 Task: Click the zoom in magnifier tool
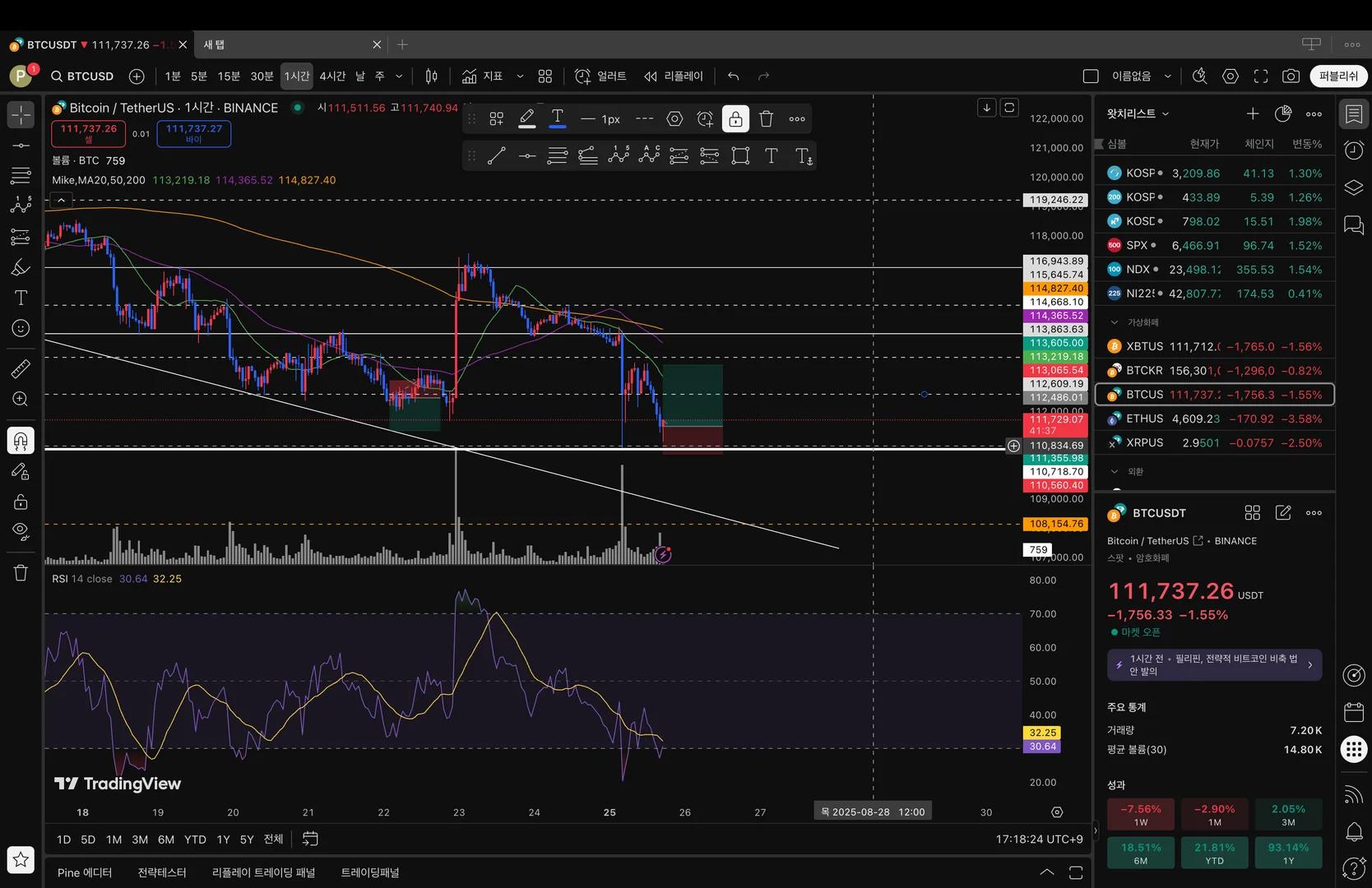[x=21, y=400]
